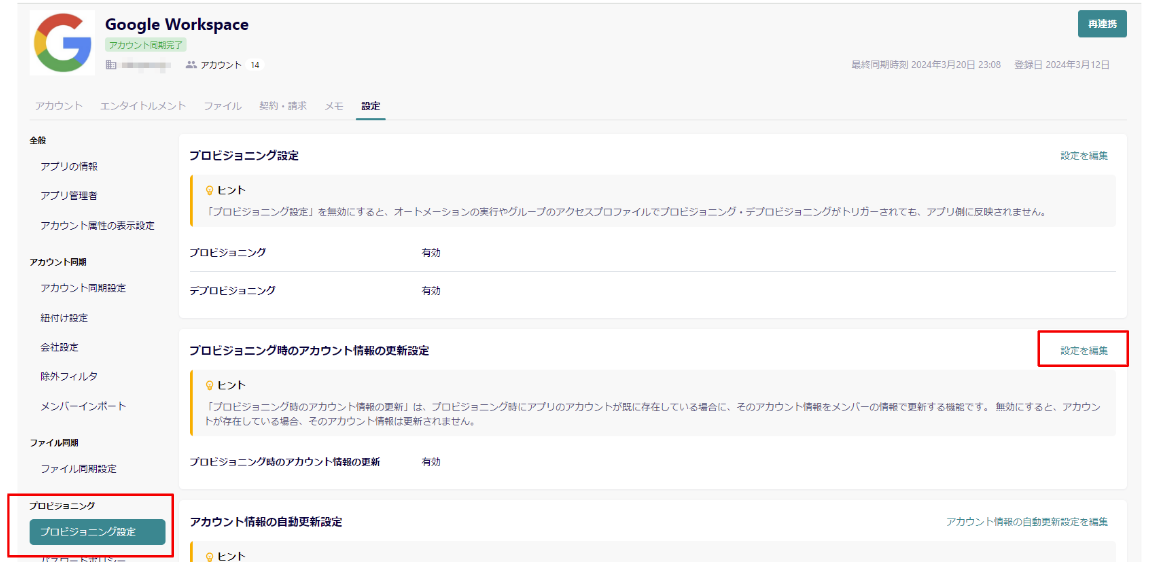
Task: Click the 再連携 button
Action: (1102, 24)
